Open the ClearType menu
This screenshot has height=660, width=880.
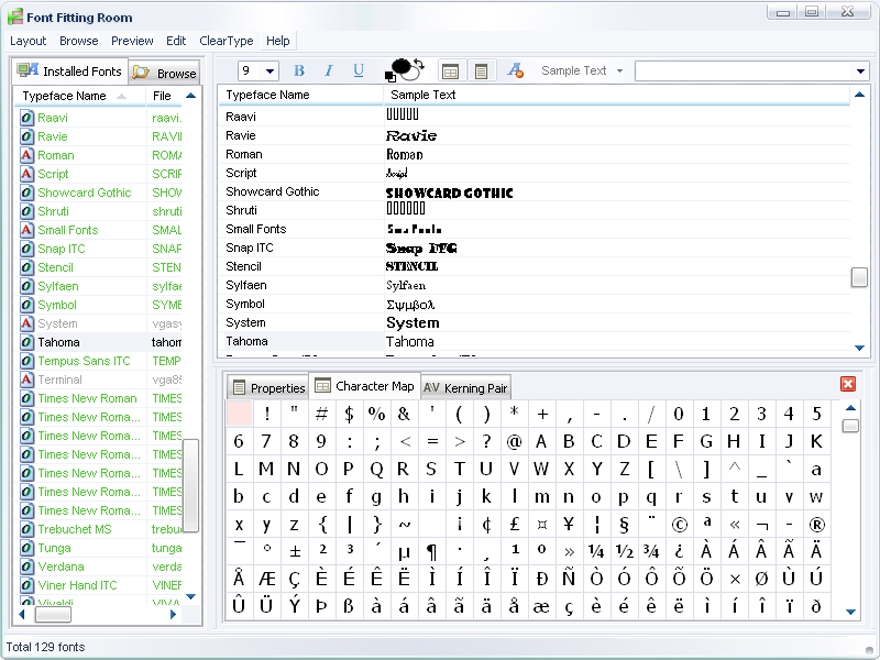tap(226, 41)
